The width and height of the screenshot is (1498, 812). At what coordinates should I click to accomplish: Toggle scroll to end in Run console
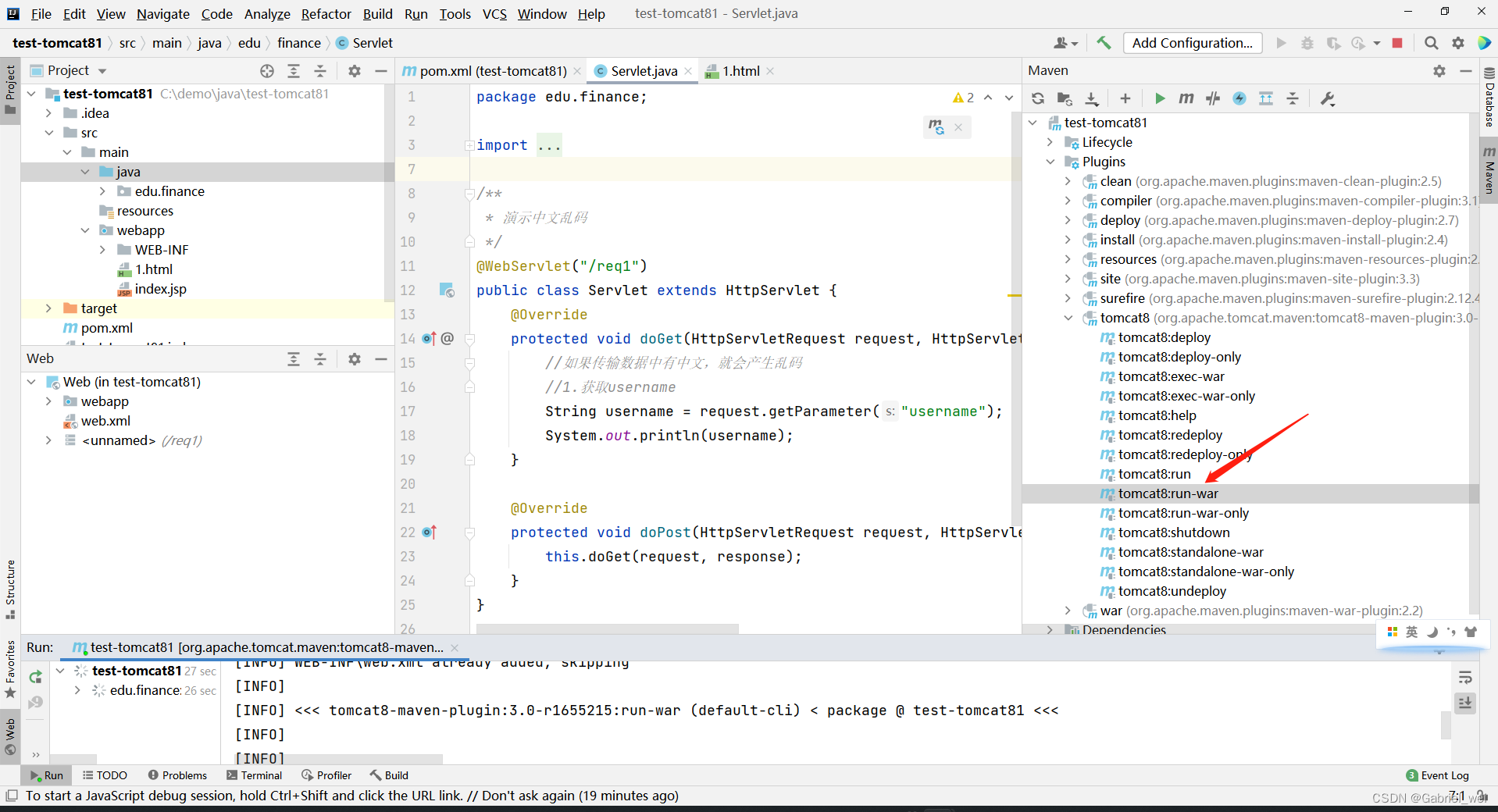point(1464,703)
